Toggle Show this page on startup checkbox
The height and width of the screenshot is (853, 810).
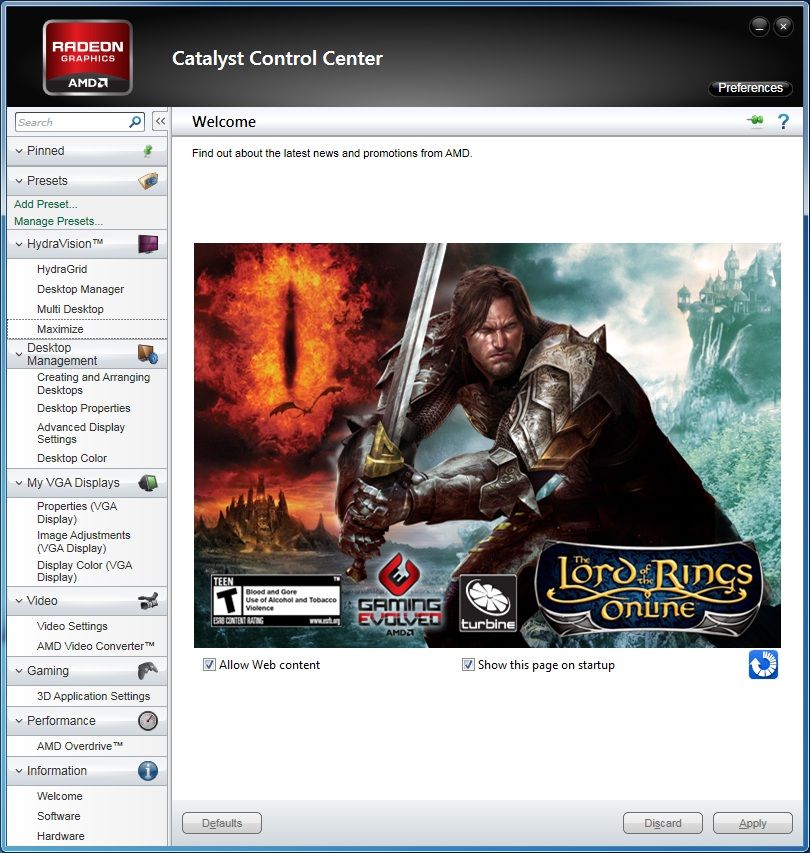[x=468, y=665]
